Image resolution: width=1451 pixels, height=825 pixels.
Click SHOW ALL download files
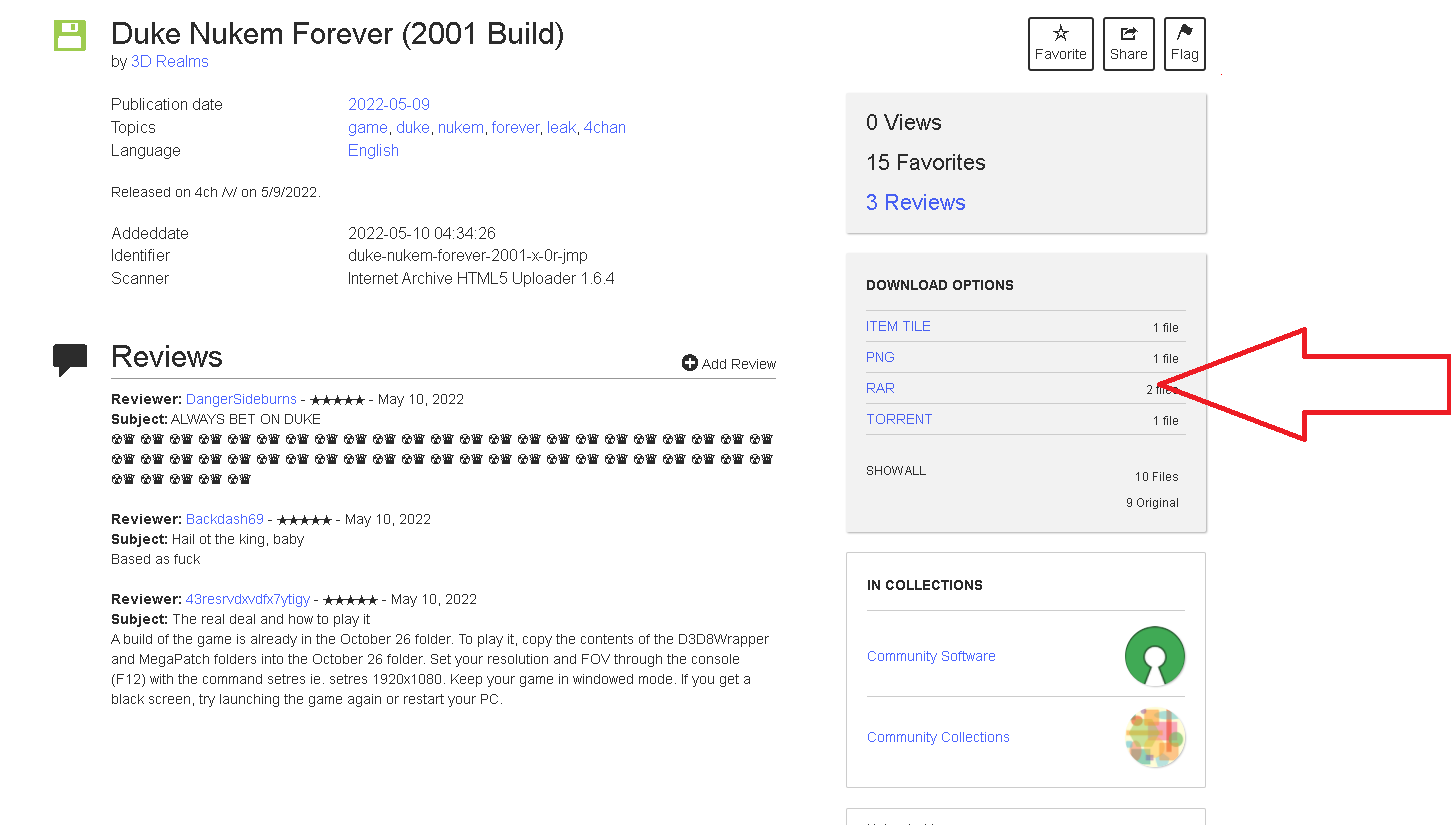[896, 471]
